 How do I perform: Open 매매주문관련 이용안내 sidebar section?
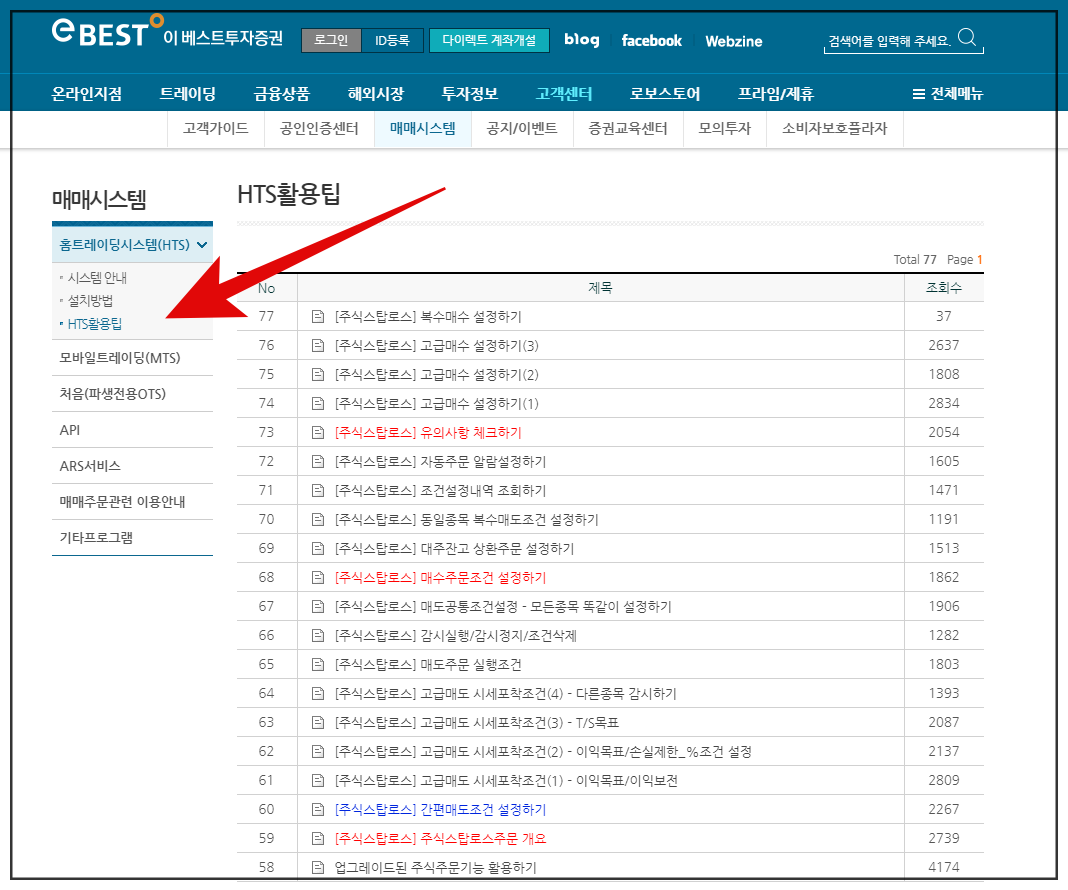tap(132, 502)
